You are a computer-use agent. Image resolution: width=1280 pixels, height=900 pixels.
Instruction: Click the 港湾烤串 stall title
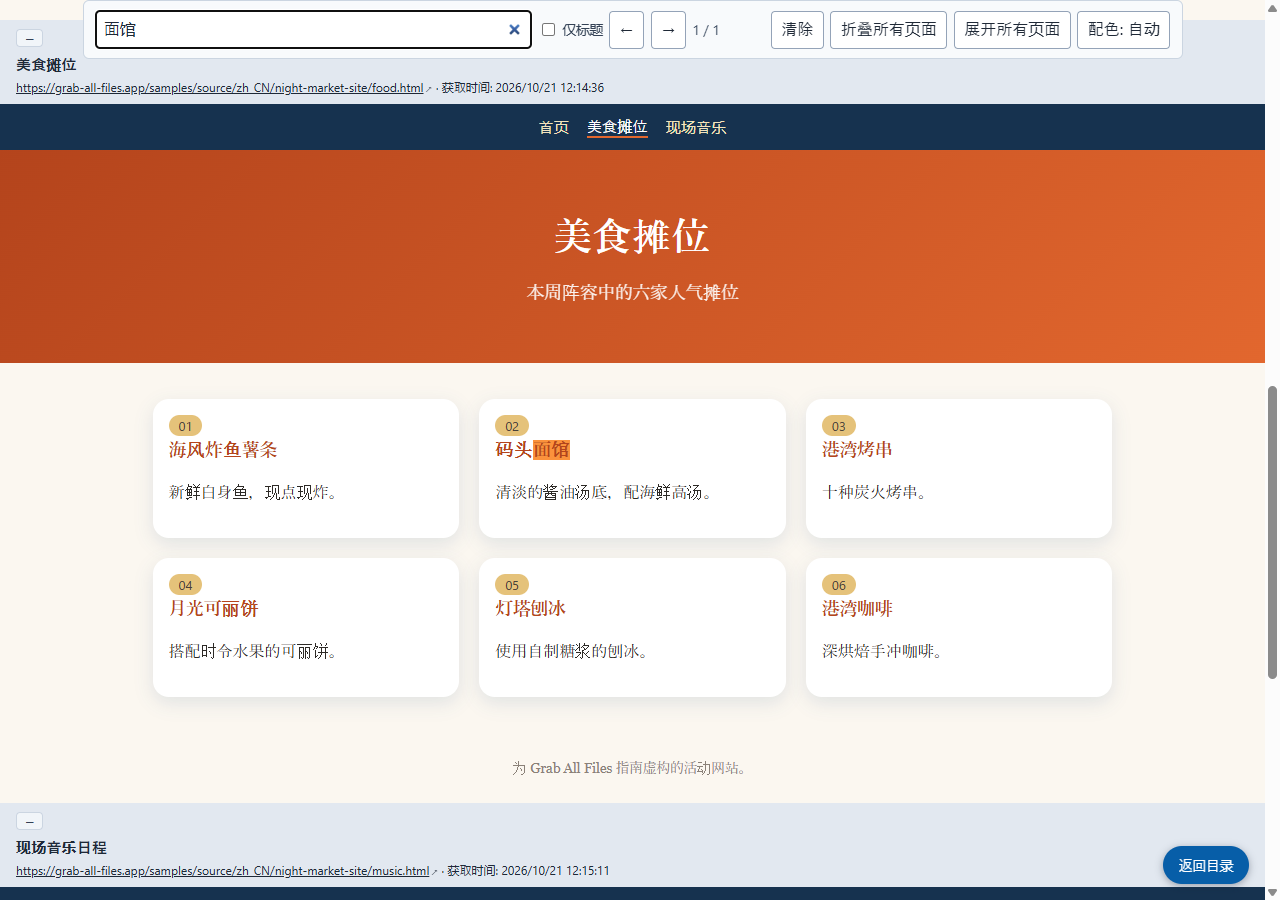pos(858,450)
